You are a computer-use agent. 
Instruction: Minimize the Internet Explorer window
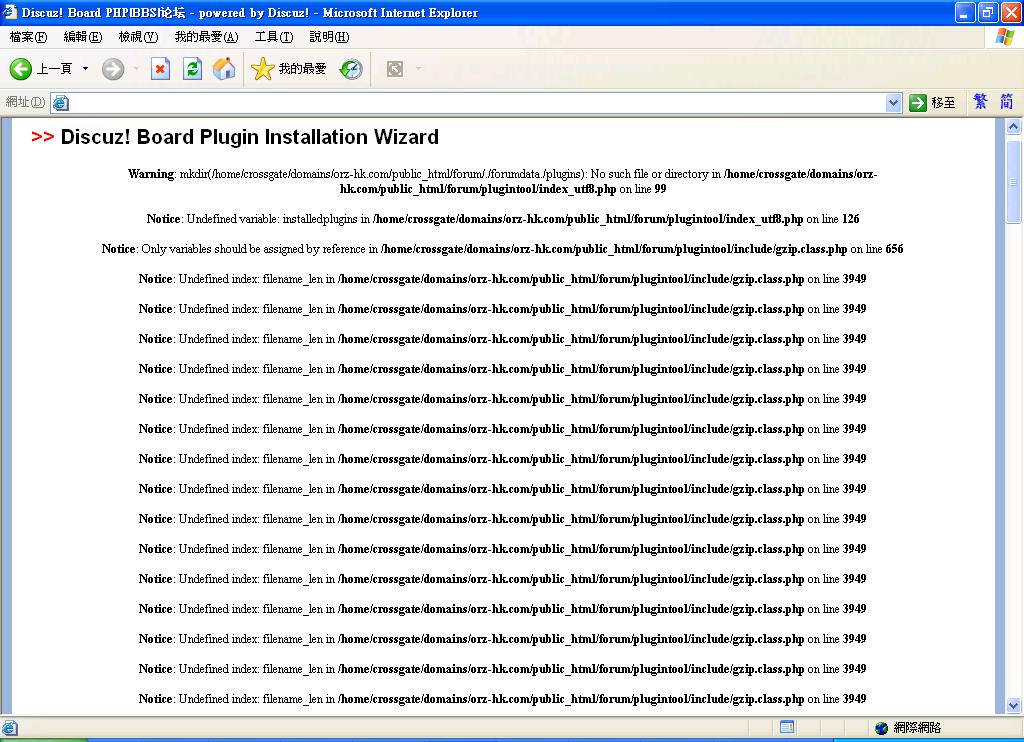pos(965,12)
